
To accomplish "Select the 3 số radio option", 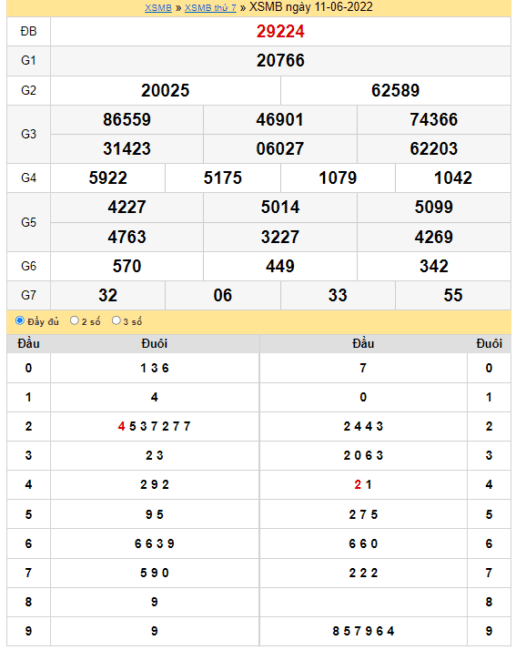I will [x=116, y=320].
